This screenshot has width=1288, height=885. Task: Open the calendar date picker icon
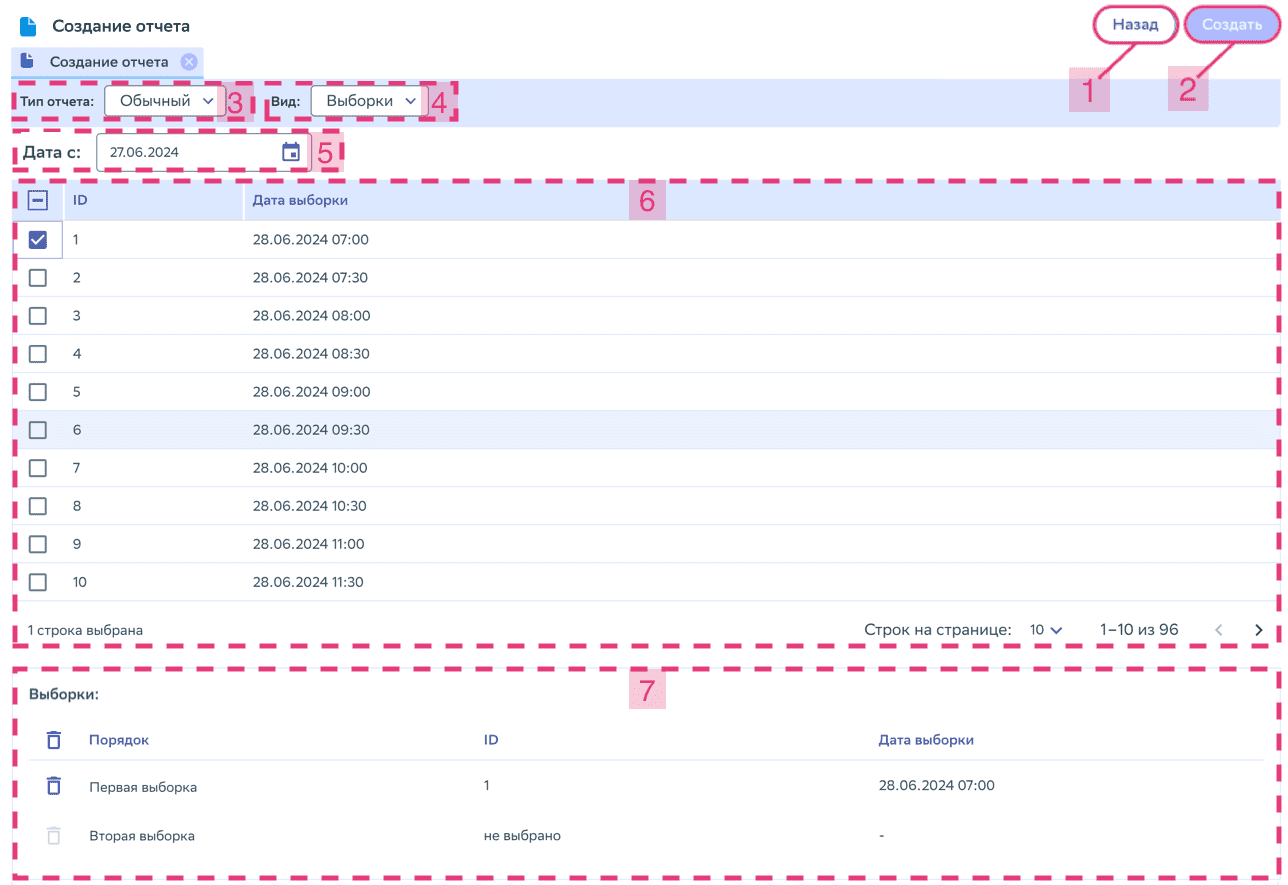pos(290,152)
